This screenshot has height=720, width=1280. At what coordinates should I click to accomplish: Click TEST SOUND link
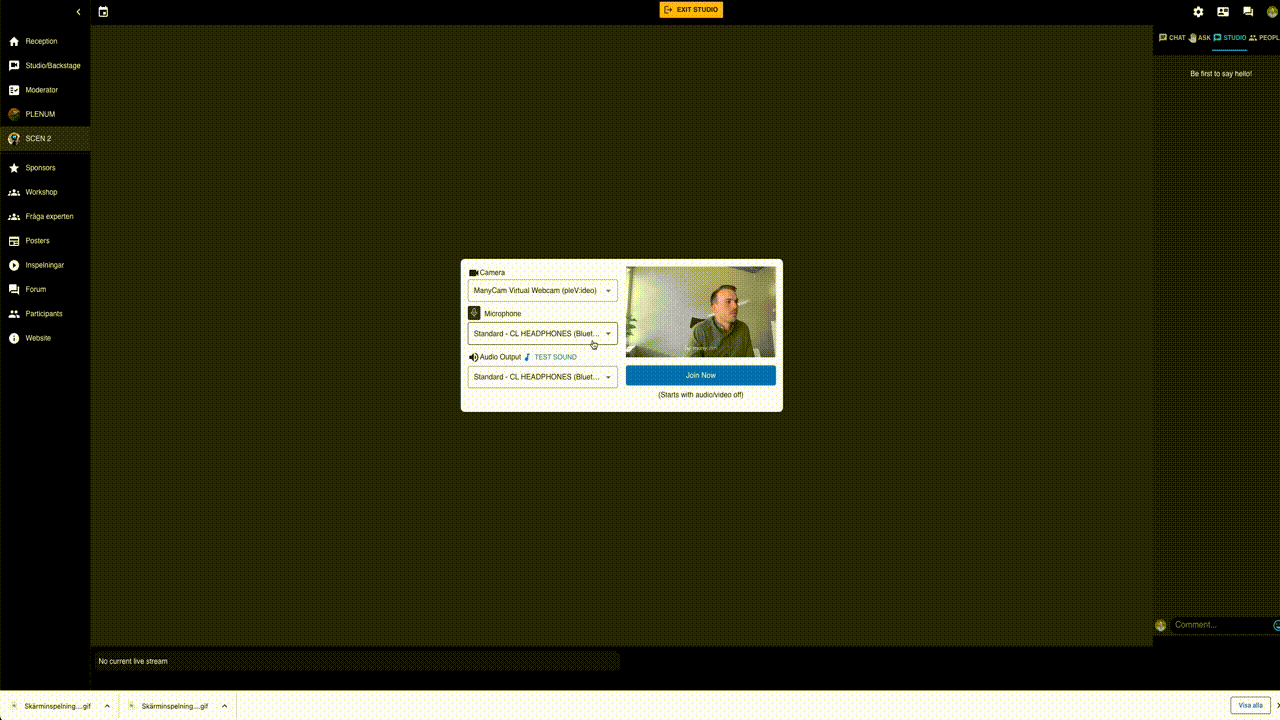pos(555,357)
